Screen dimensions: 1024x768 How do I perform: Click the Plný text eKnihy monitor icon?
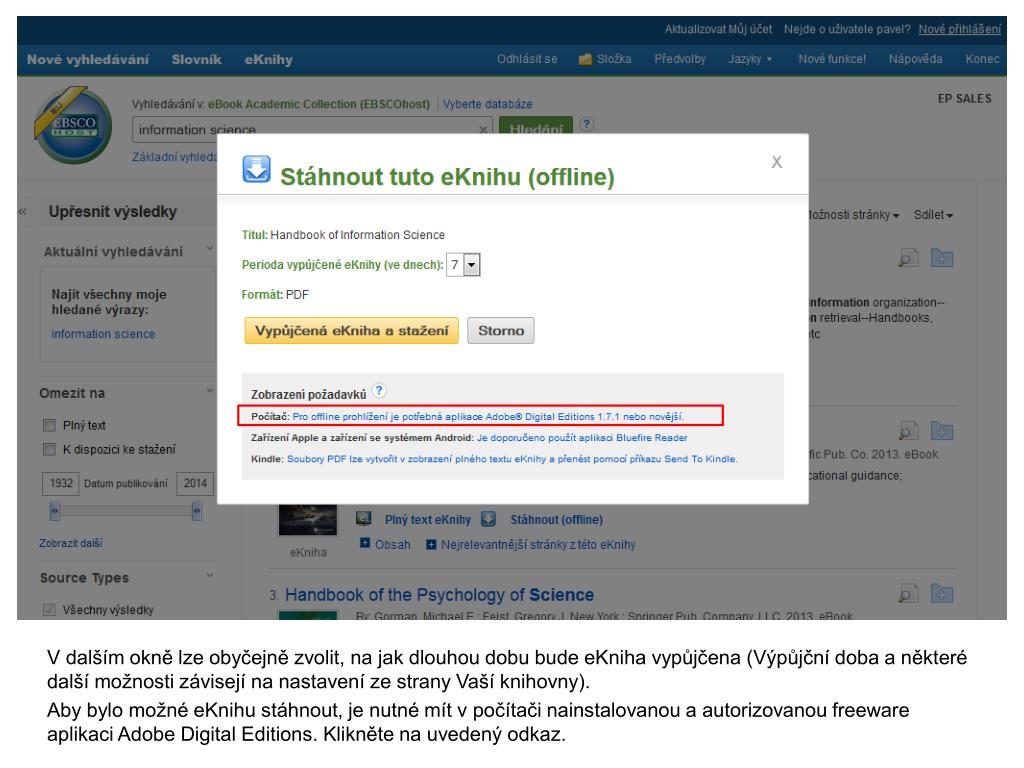[364, 519]
